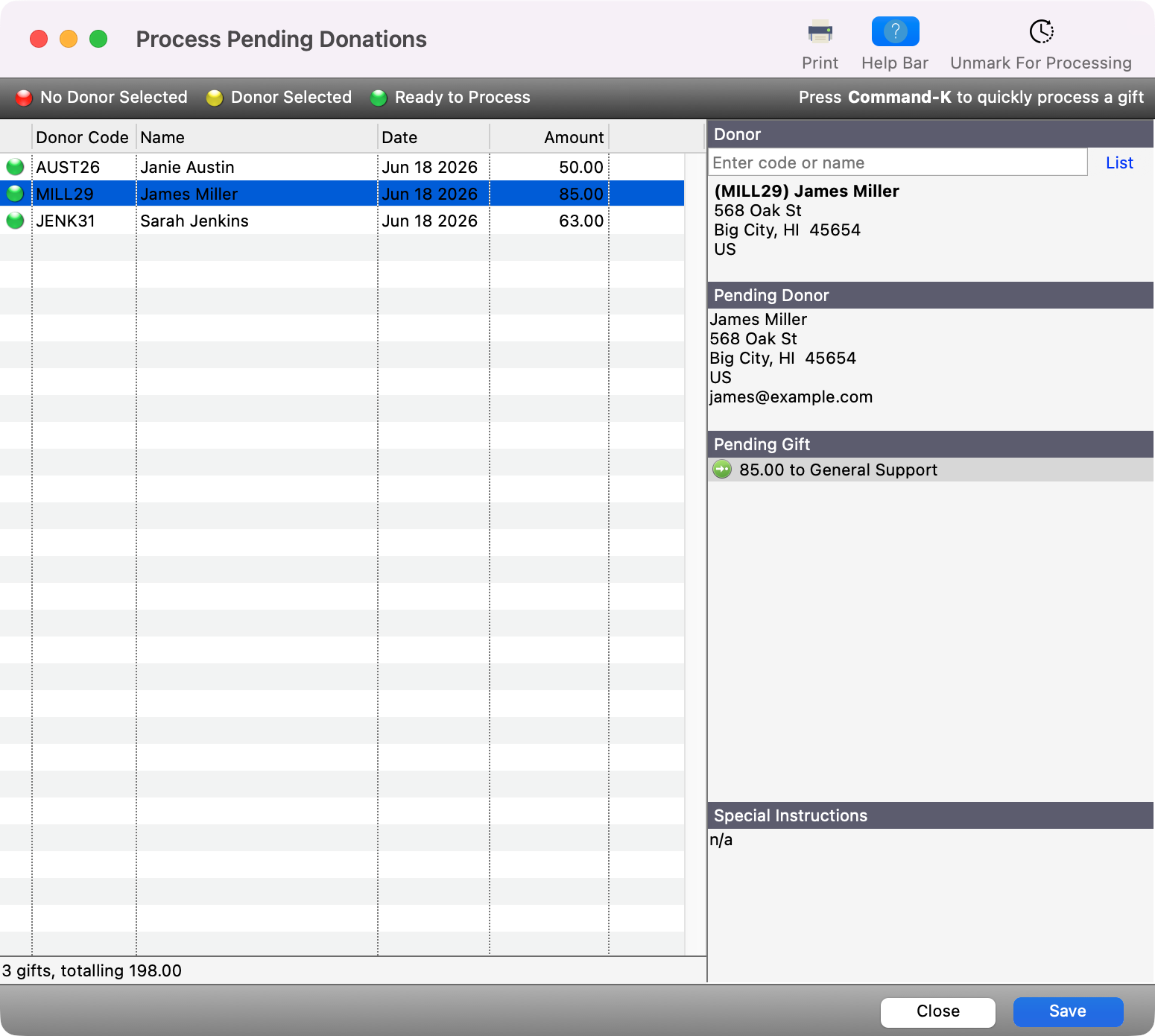Image resolution: width=1155 pixels, height=1036 pixels.
Task: Click the green Ready to Process legend dot
Action: (x=379, y=98)
